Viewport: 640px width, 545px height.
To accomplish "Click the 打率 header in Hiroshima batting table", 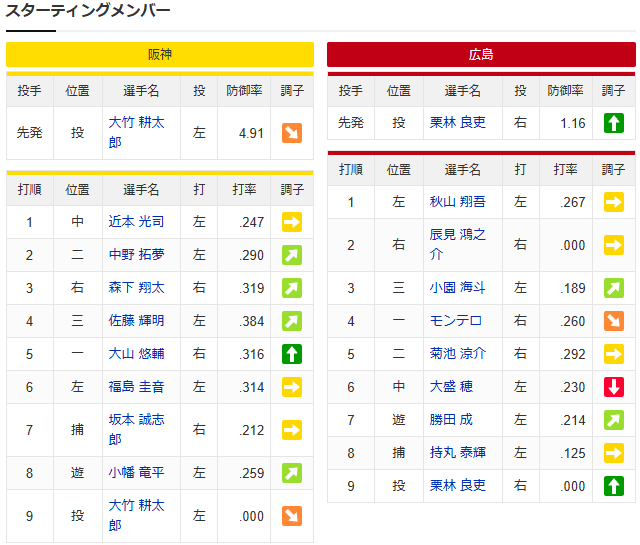I will pyautogui.click(x=566, y=170).
